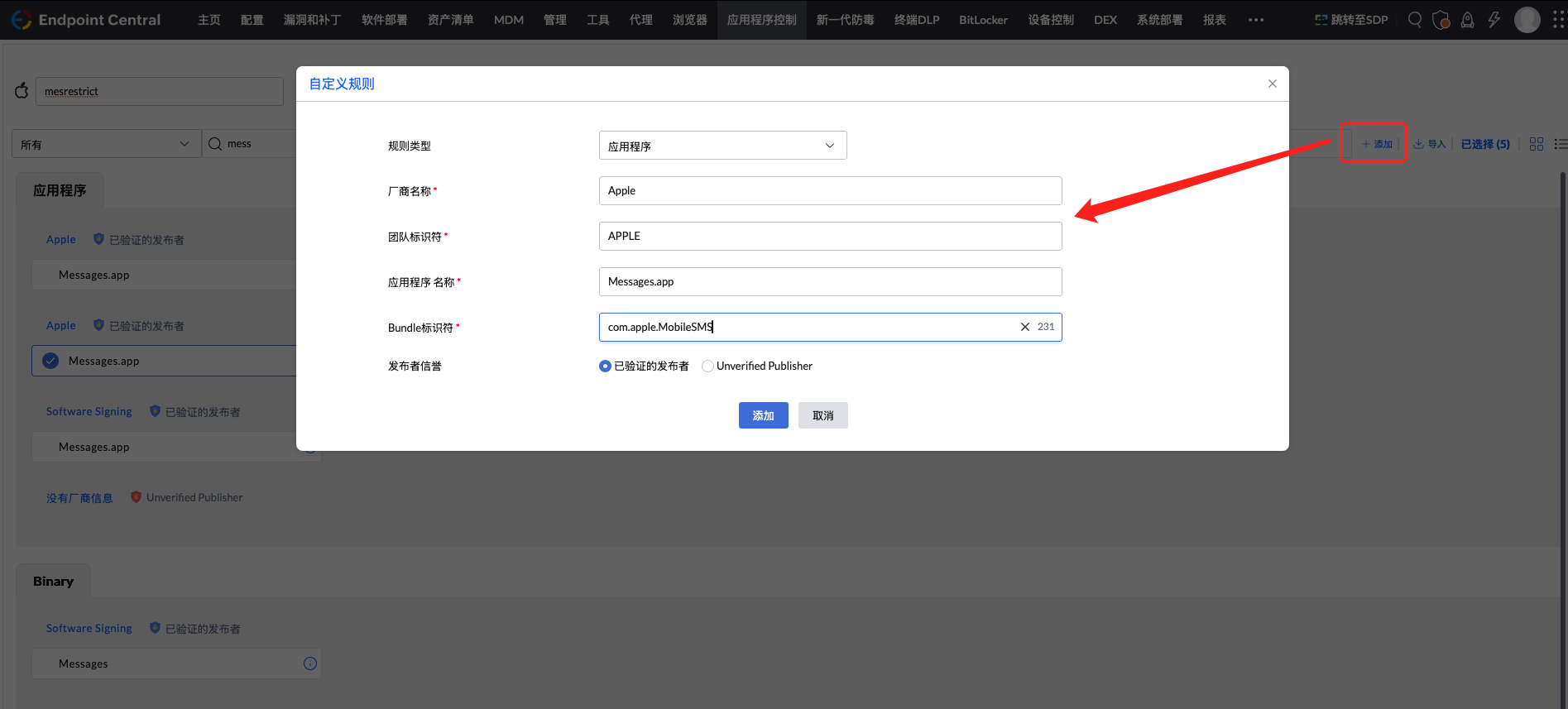The width and height of the screenshot is (1568, 709).
Task: Select the Unverified Publisher radio button
Action: (x=707, y=366)
